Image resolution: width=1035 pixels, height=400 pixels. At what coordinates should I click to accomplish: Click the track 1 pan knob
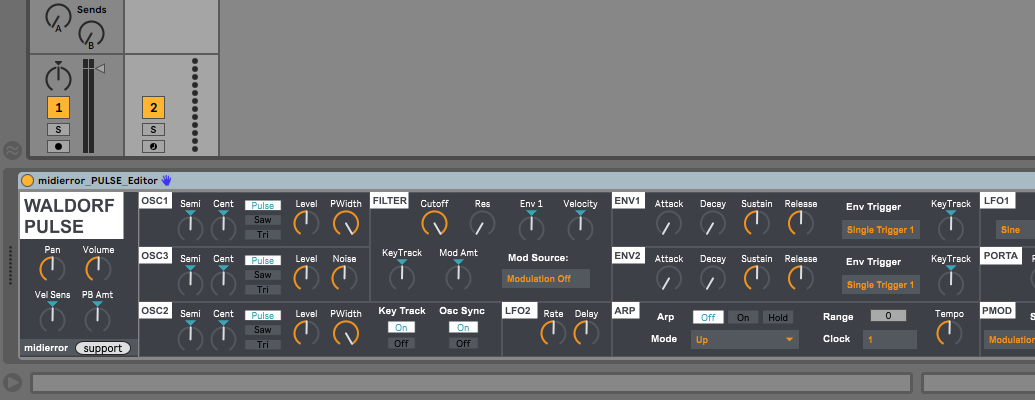pyautogui.click(x=59, y=76)
